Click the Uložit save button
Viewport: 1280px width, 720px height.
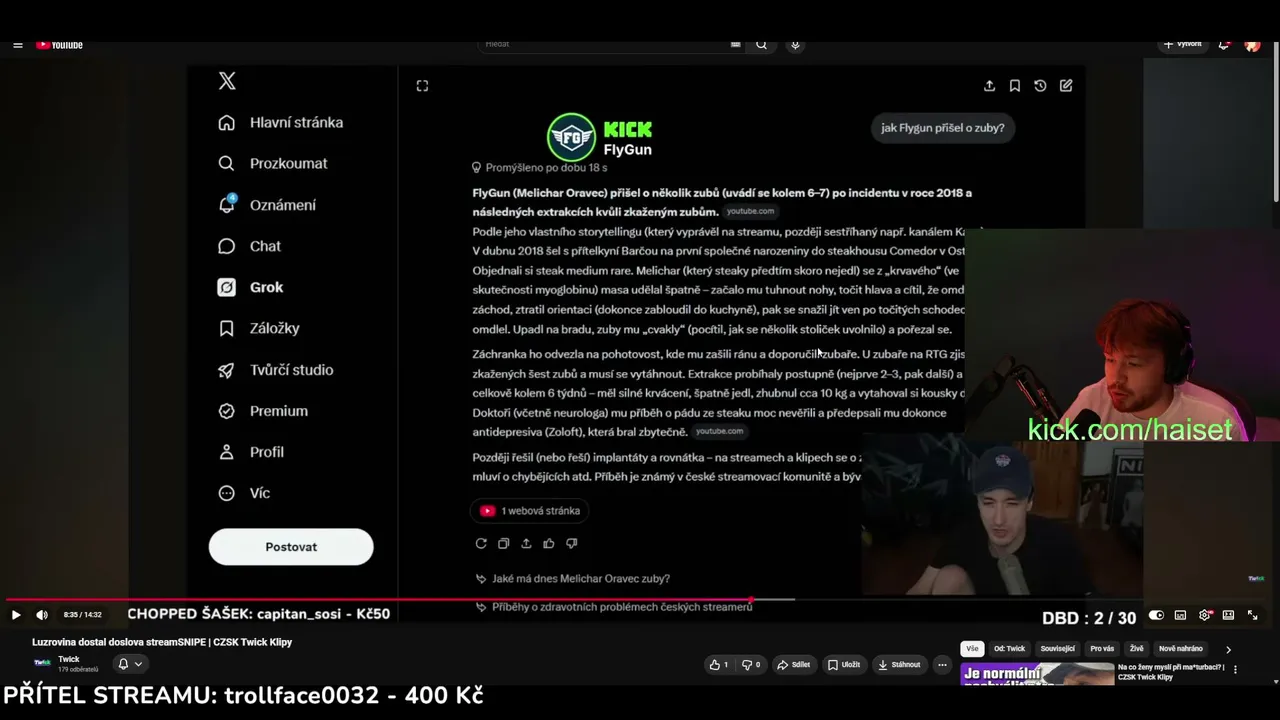point(845,664)
